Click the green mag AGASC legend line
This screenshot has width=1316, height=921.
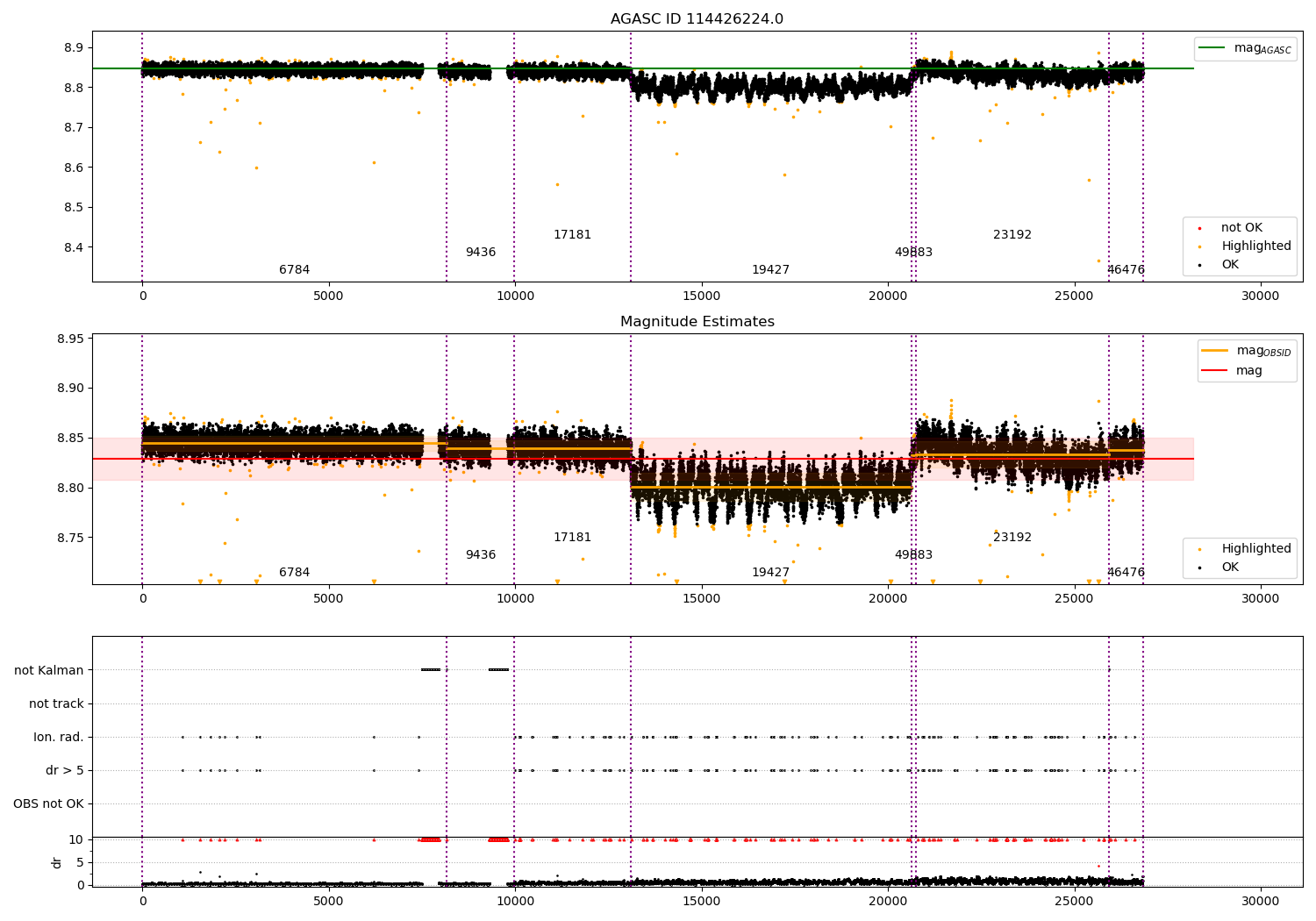click(1211, 47)
